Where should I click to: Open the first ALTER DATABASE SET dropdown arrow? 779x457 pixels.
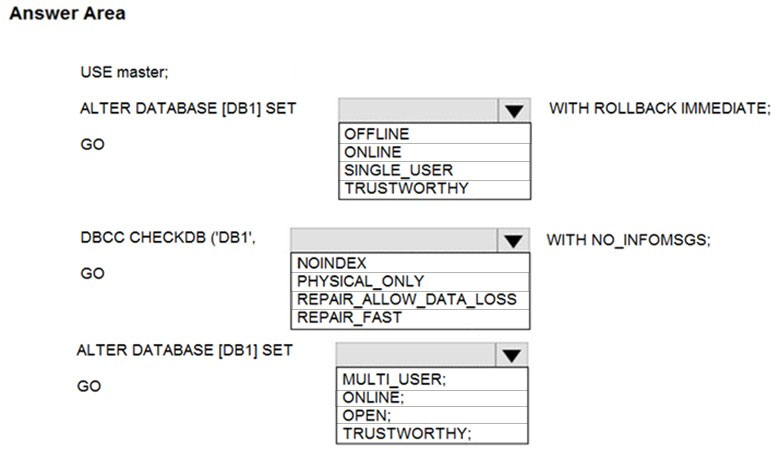[513, 110]
